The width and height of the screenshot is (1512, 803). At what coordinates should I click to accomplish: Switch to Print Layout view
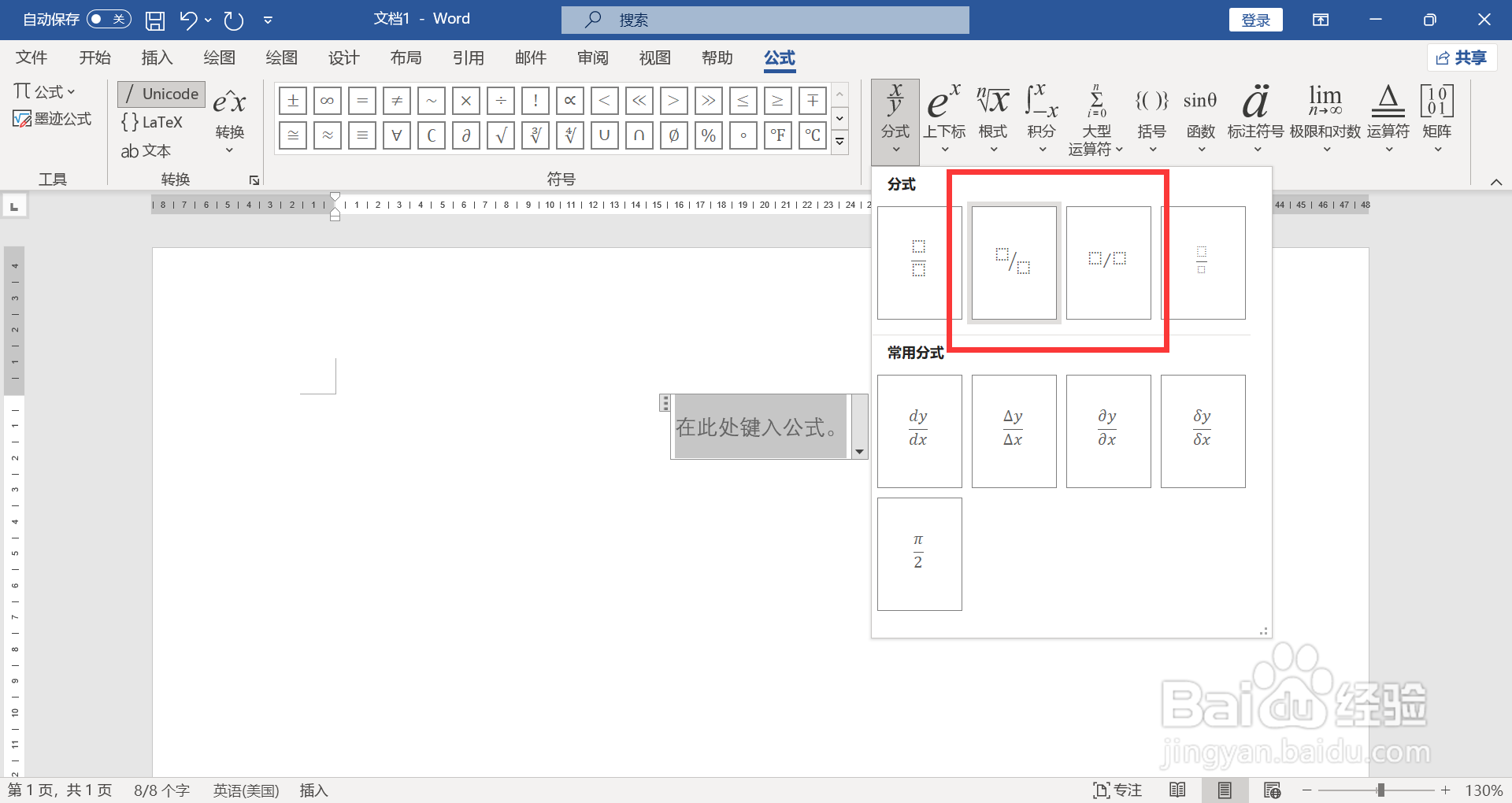pos(1225,790)
